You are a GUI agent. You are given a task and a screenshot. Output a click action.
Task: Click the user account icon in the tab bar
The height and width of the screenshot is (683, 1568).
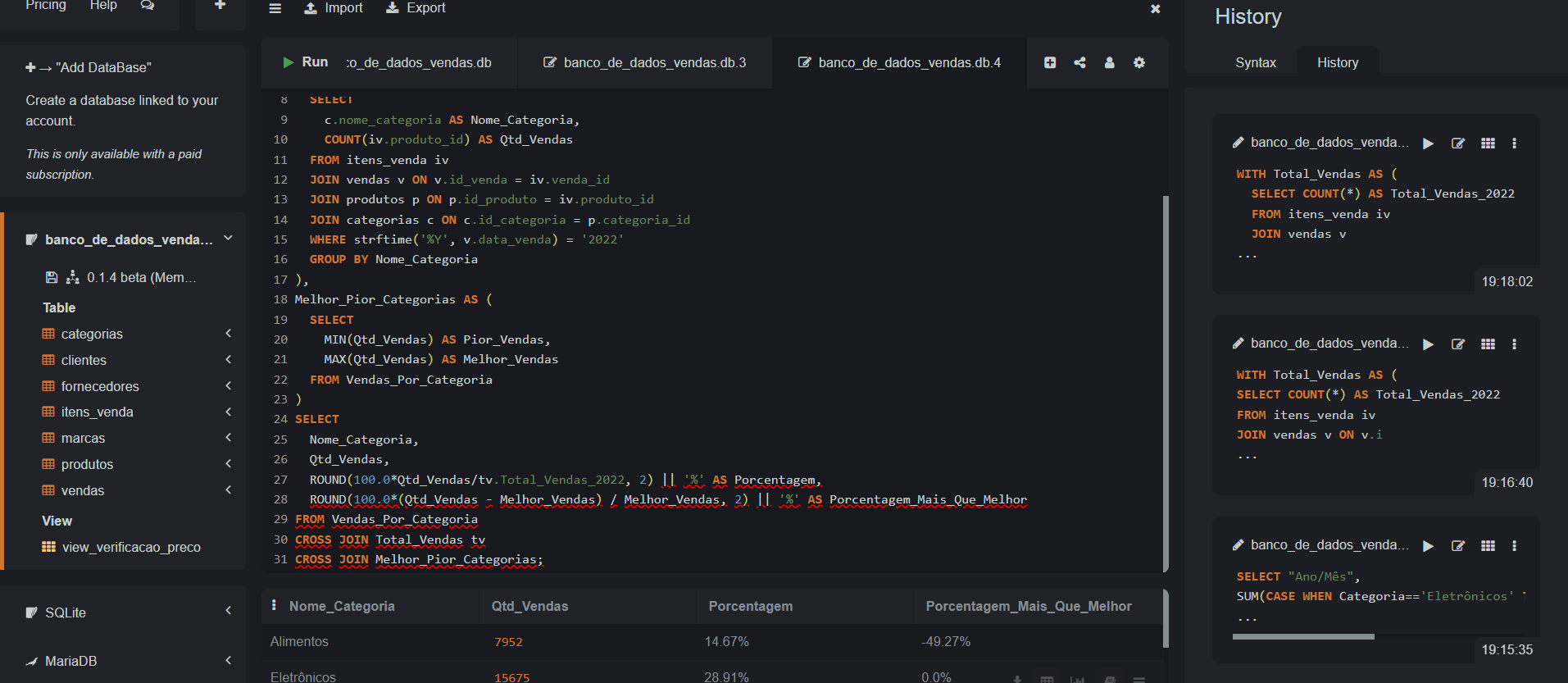pos(1109,62)
